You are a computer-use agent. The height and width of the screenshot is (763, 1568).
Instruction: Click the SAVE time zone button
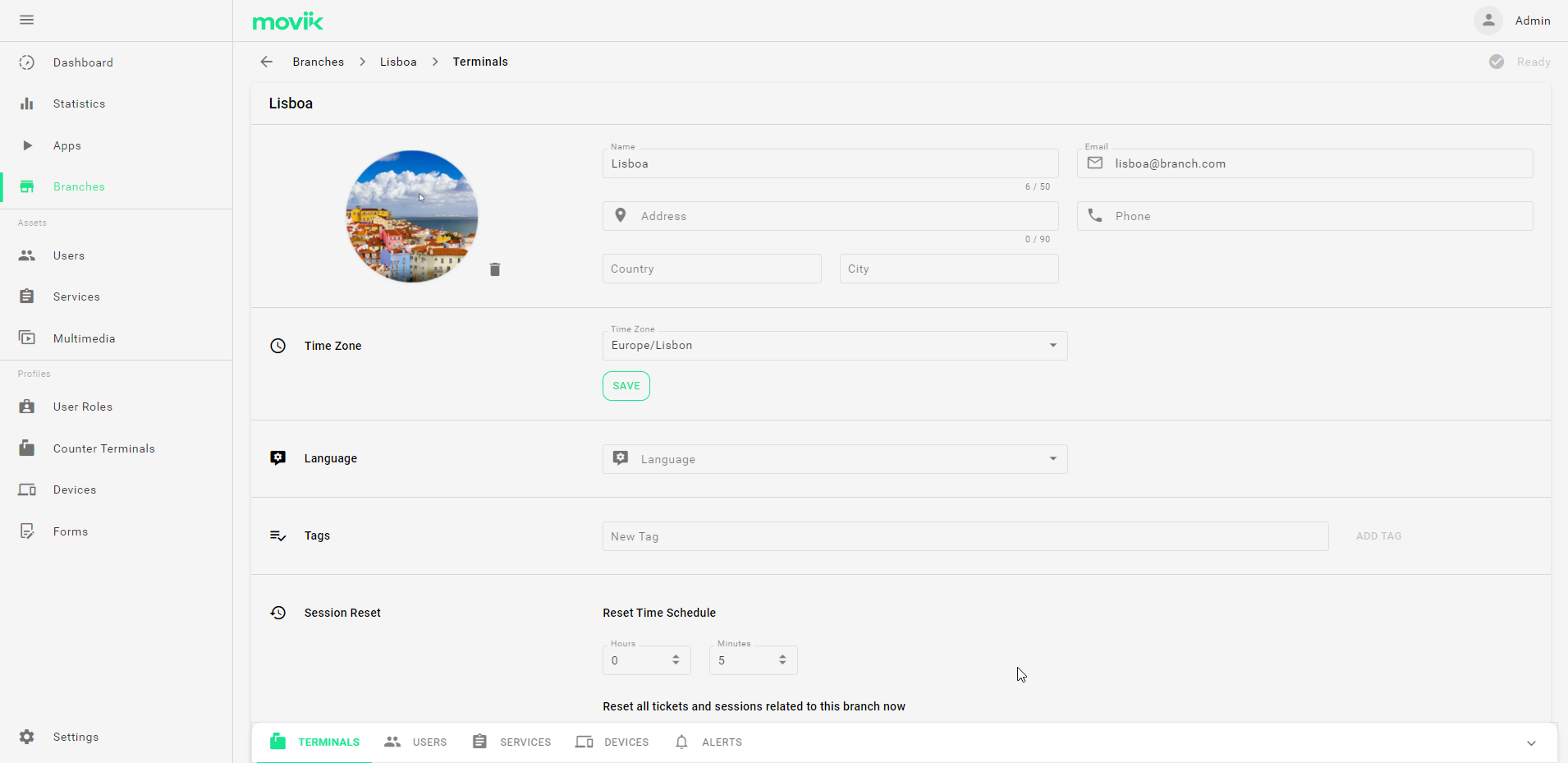[x=626, y=386]
